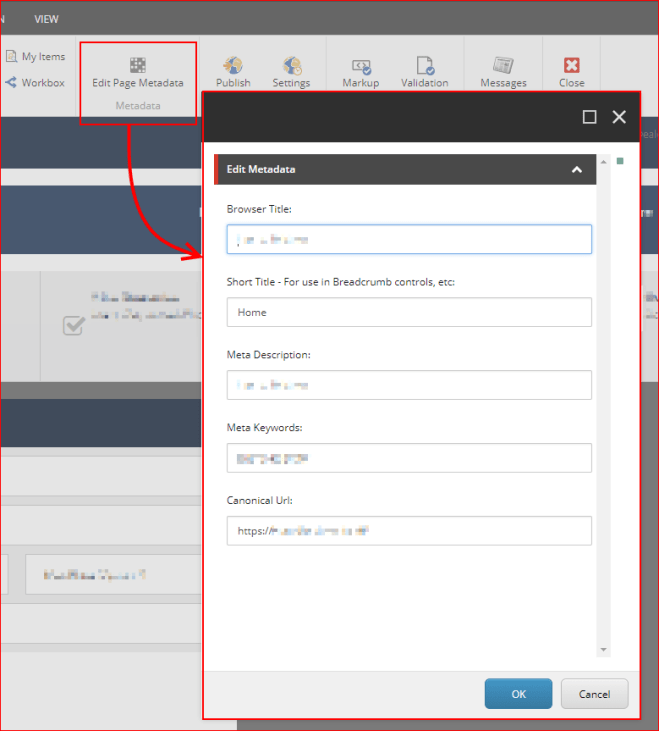Click the Short Title field containing Home
Image resolution: width=659 pixels, height=731 pixels.
[409, 312]
